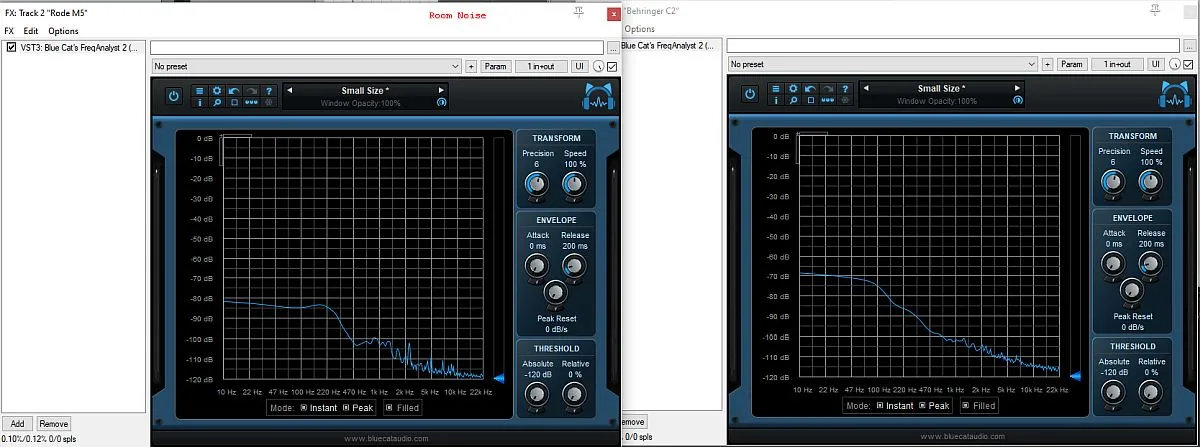Open the 'No preset' dropdown in Rode M5 window

pyautogui.click(x=306, y=67)
